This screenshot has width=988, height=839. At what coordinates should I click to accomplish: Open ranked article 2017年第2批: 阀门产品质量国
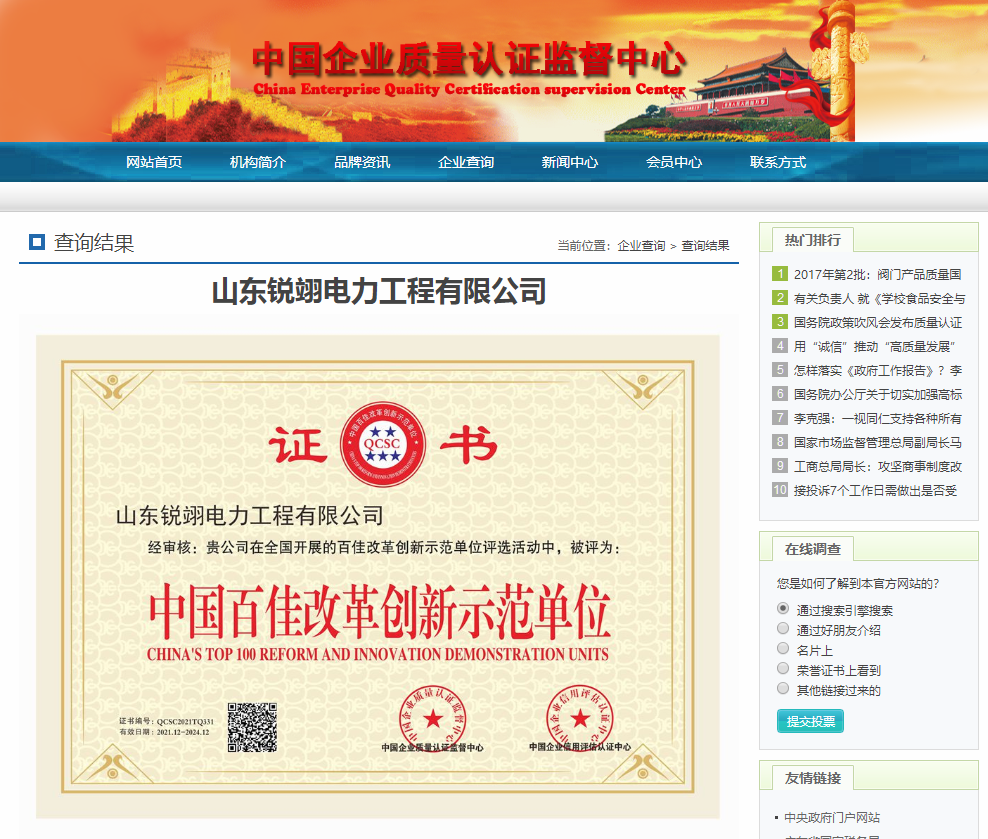click(877, 275)
